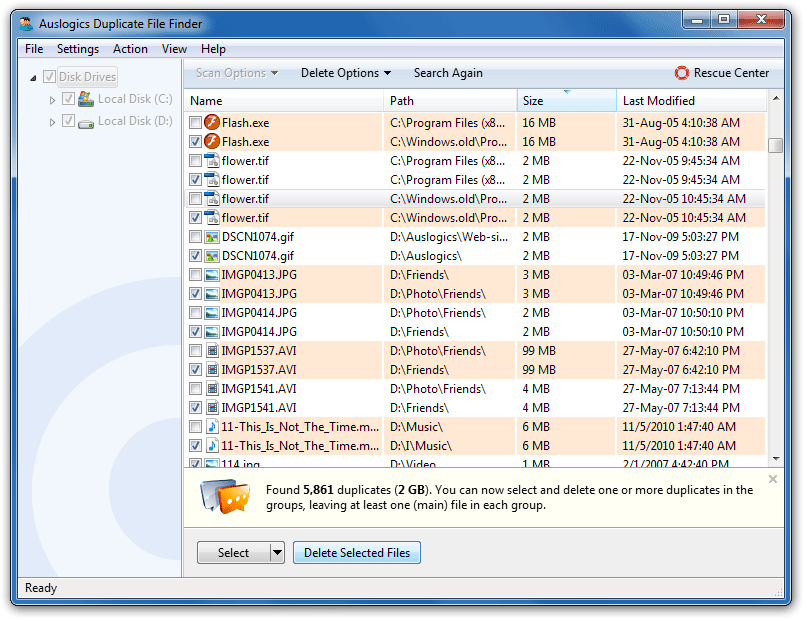This screenshot has width=804, height=619.
Task: Click the Flash icon of the checked Flash.exe row
Action: (212, 142)
